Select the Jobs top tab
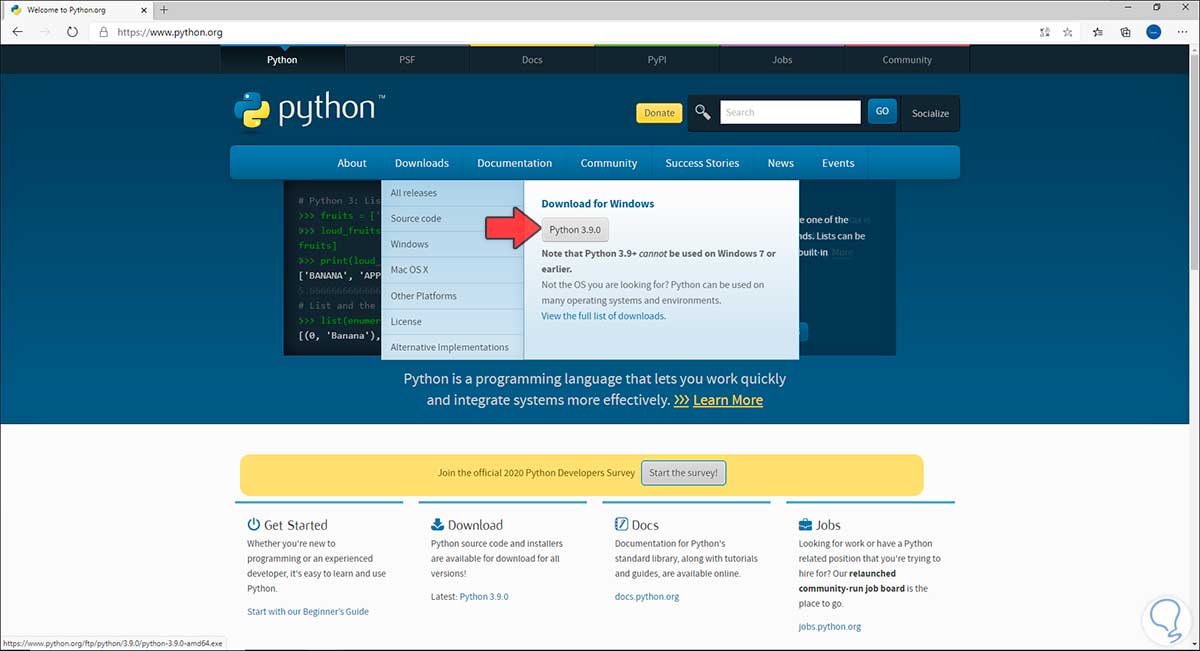The image size is (1200, 651). pyautogui.click(x=782, y=59)
